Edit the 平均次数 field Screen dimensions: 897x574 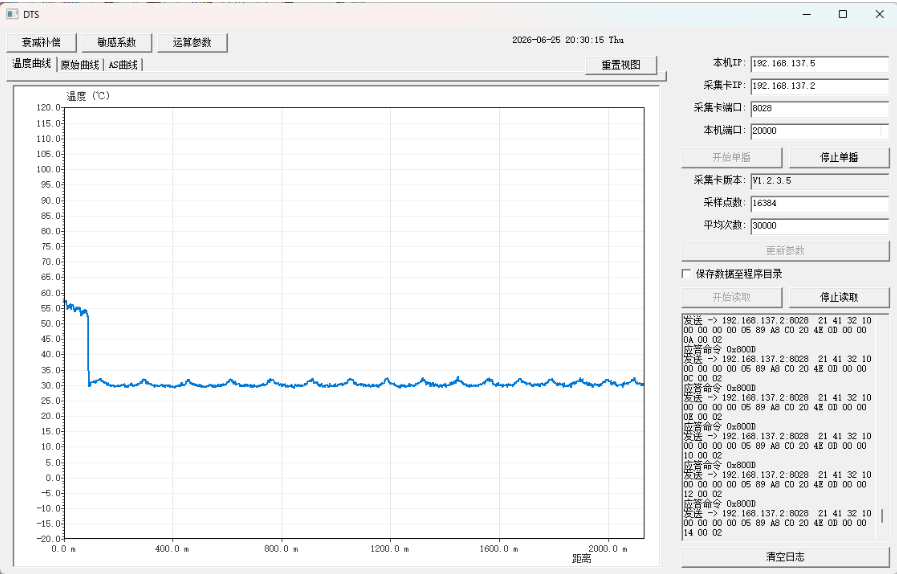(x=819, y=225)
